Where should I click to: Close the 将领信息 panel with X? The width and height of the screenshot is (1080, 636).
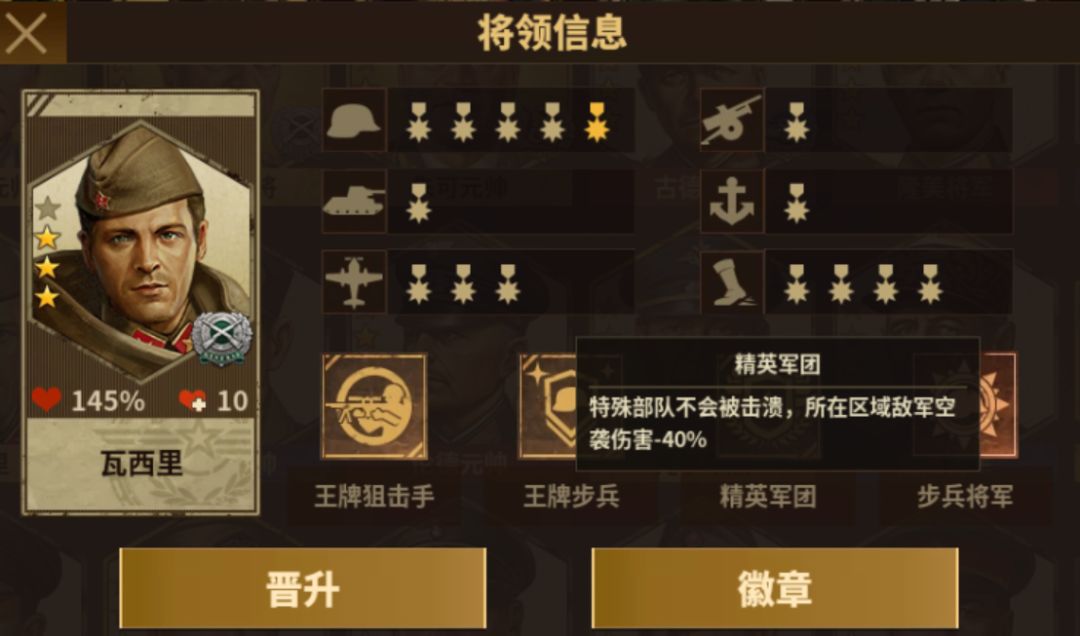pyautogui.click(x=26, y=34)
